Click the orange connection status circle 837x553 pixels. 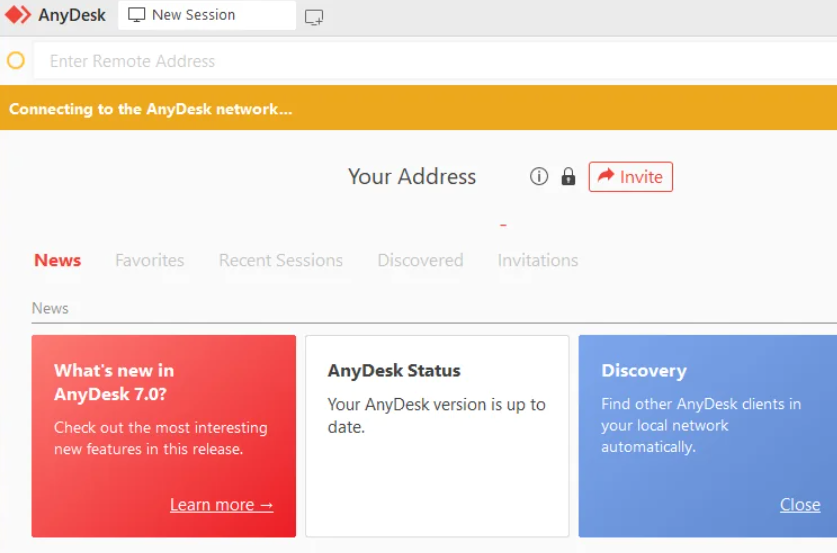point(16,61)
